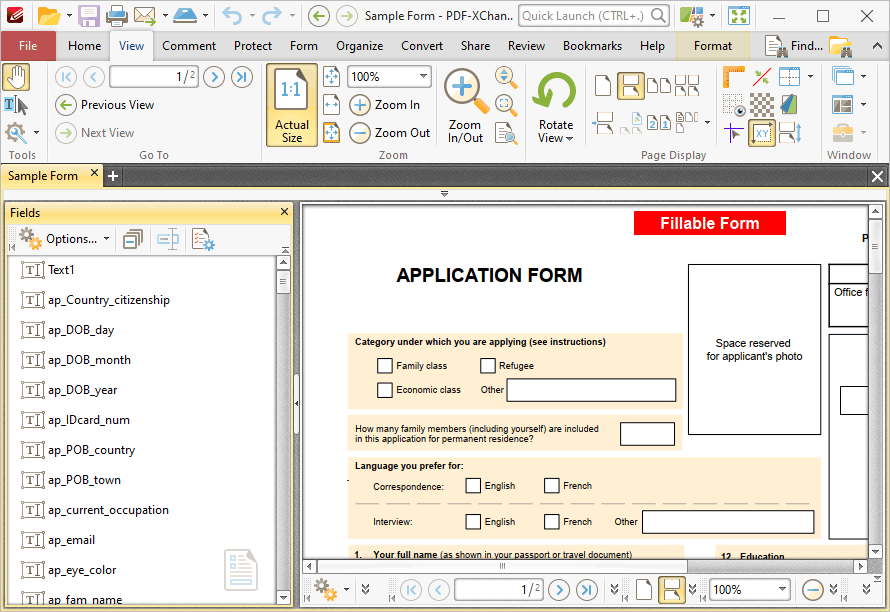Click Zoom Out button
This screenshot has height=612, width=890.
pos(389,133)
